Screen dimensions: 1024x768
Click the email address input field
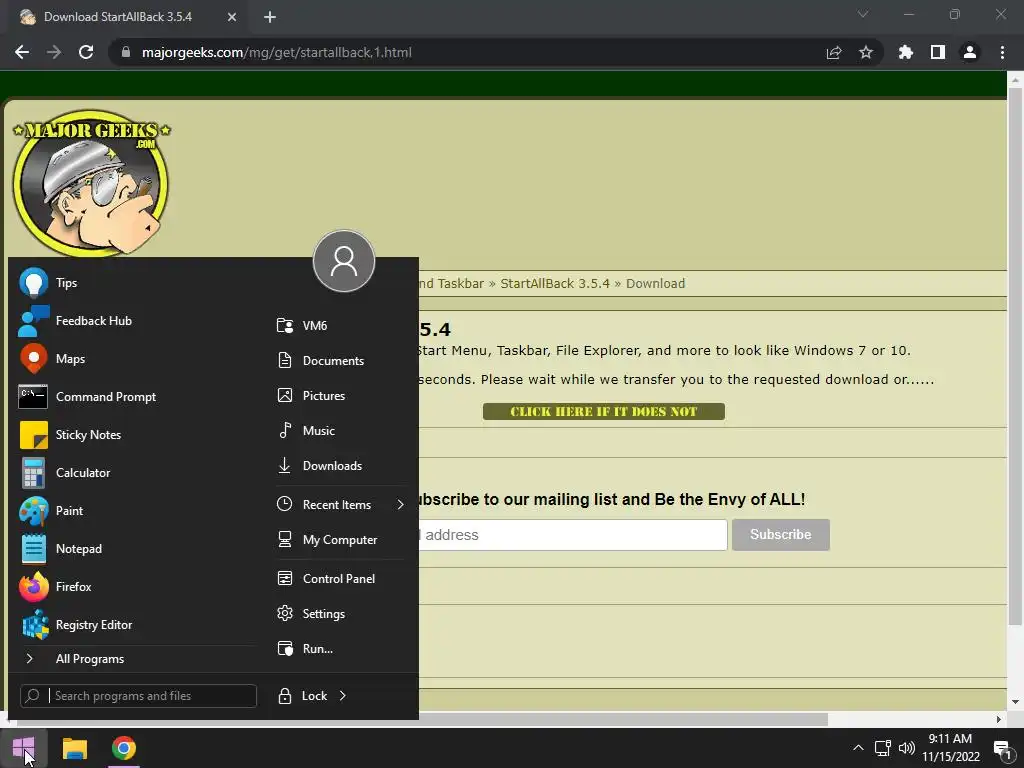[572, 535]
